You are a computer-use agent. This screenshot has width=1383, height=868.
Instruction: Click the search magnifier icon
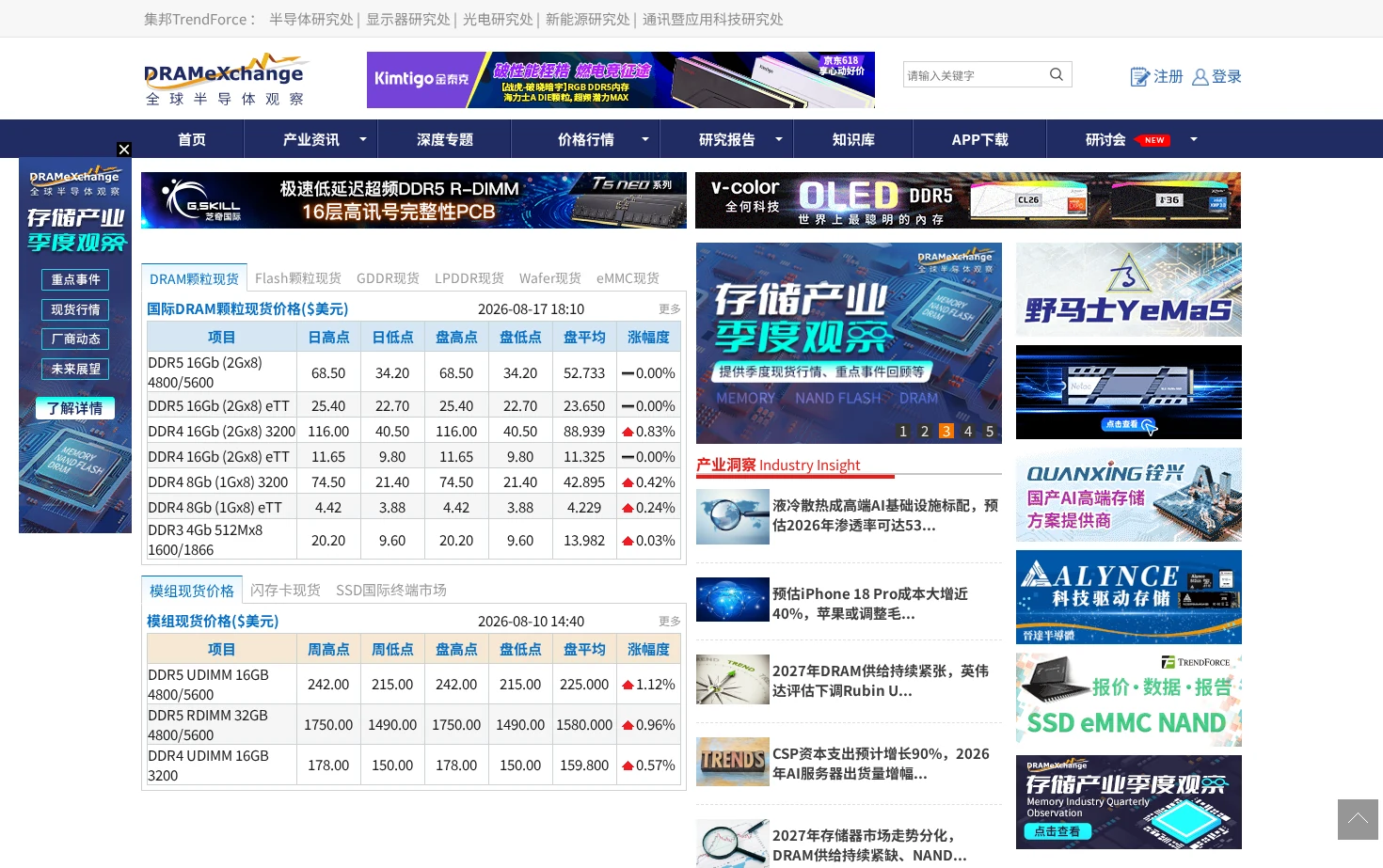point(1056,74)
